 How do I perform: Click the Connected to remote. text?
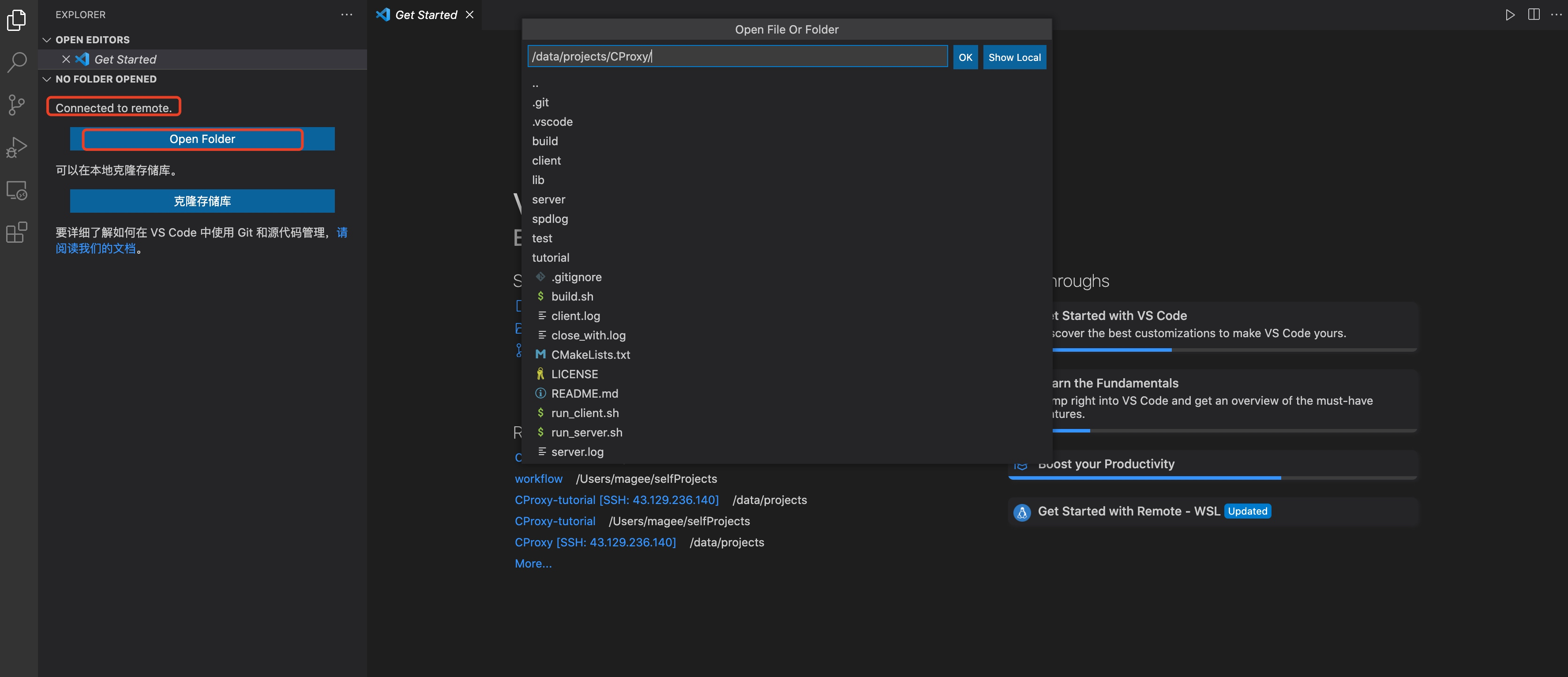[x=114, y=108]
